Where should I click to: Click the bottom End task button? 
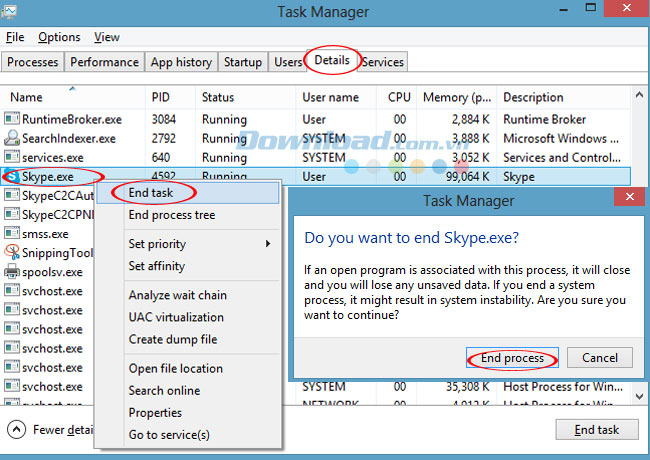point(597,430)
